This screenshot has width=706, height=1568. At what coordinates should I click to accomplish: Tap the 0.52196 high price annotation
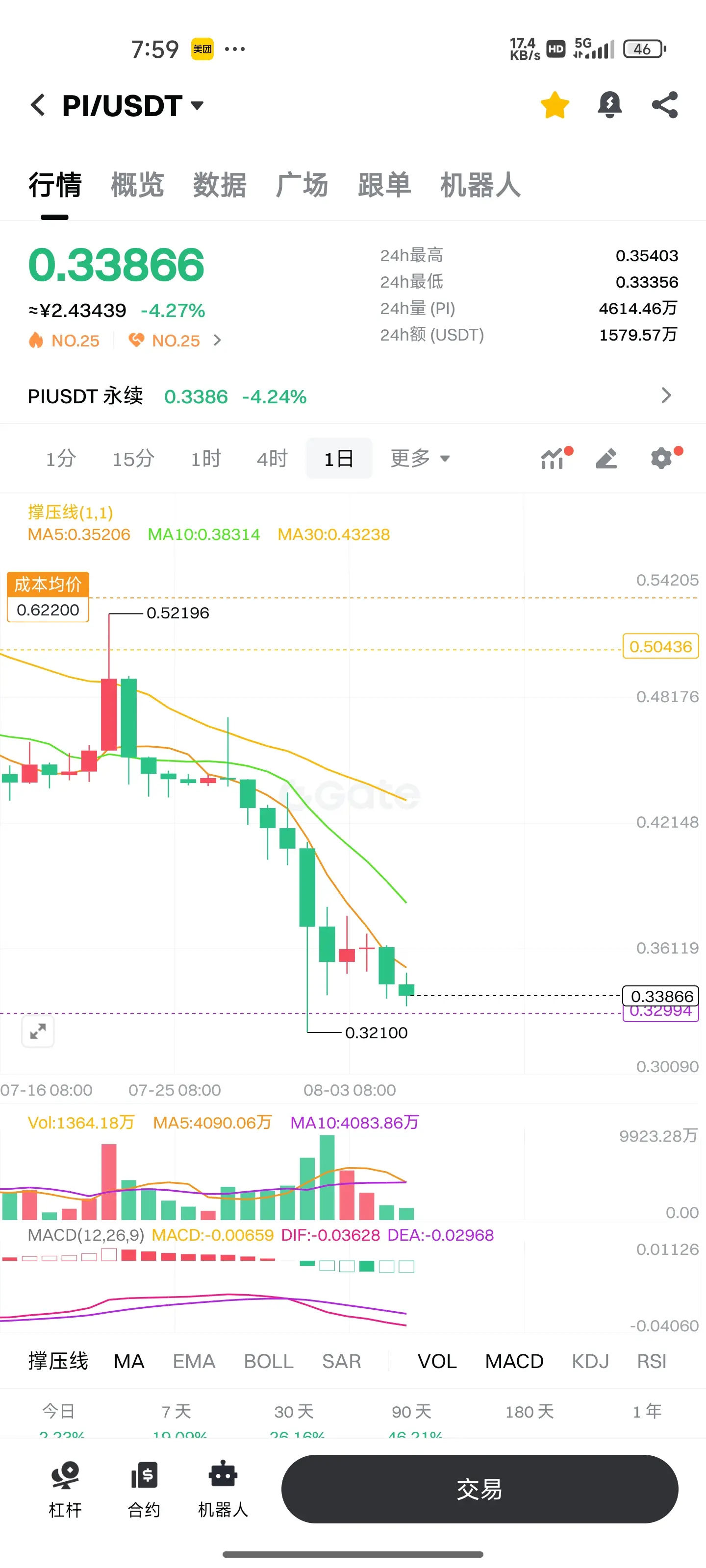[x=178, y=613]
